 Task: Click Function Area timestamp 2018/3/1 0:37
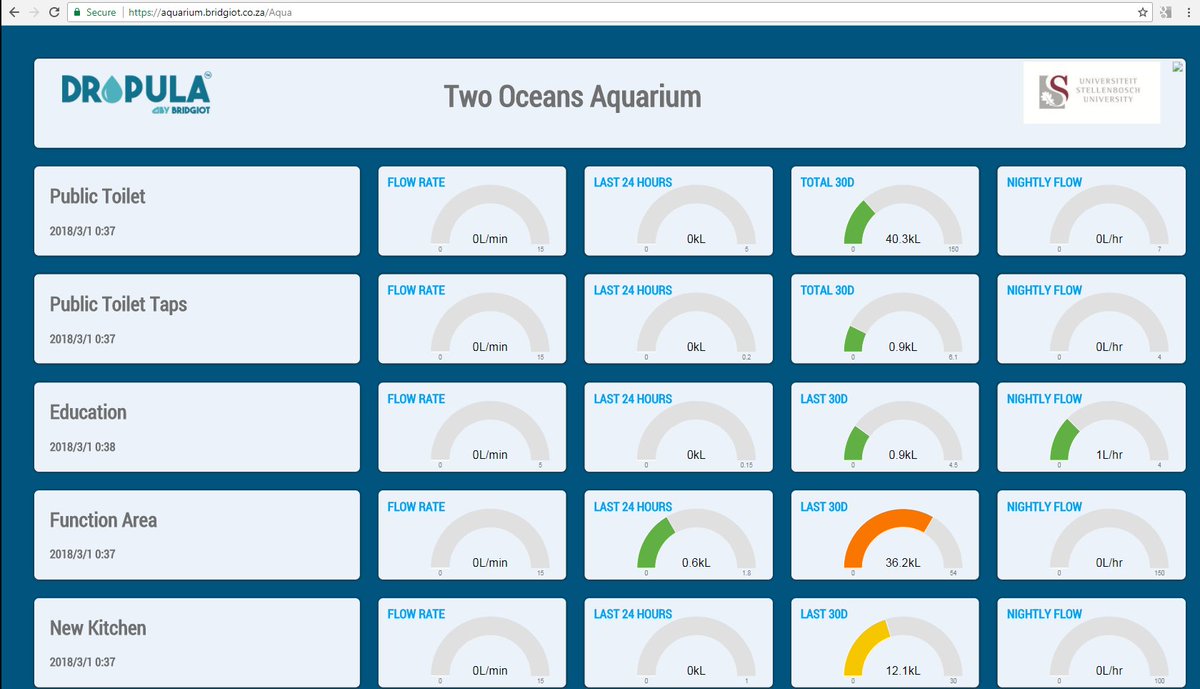pos(82,555)
